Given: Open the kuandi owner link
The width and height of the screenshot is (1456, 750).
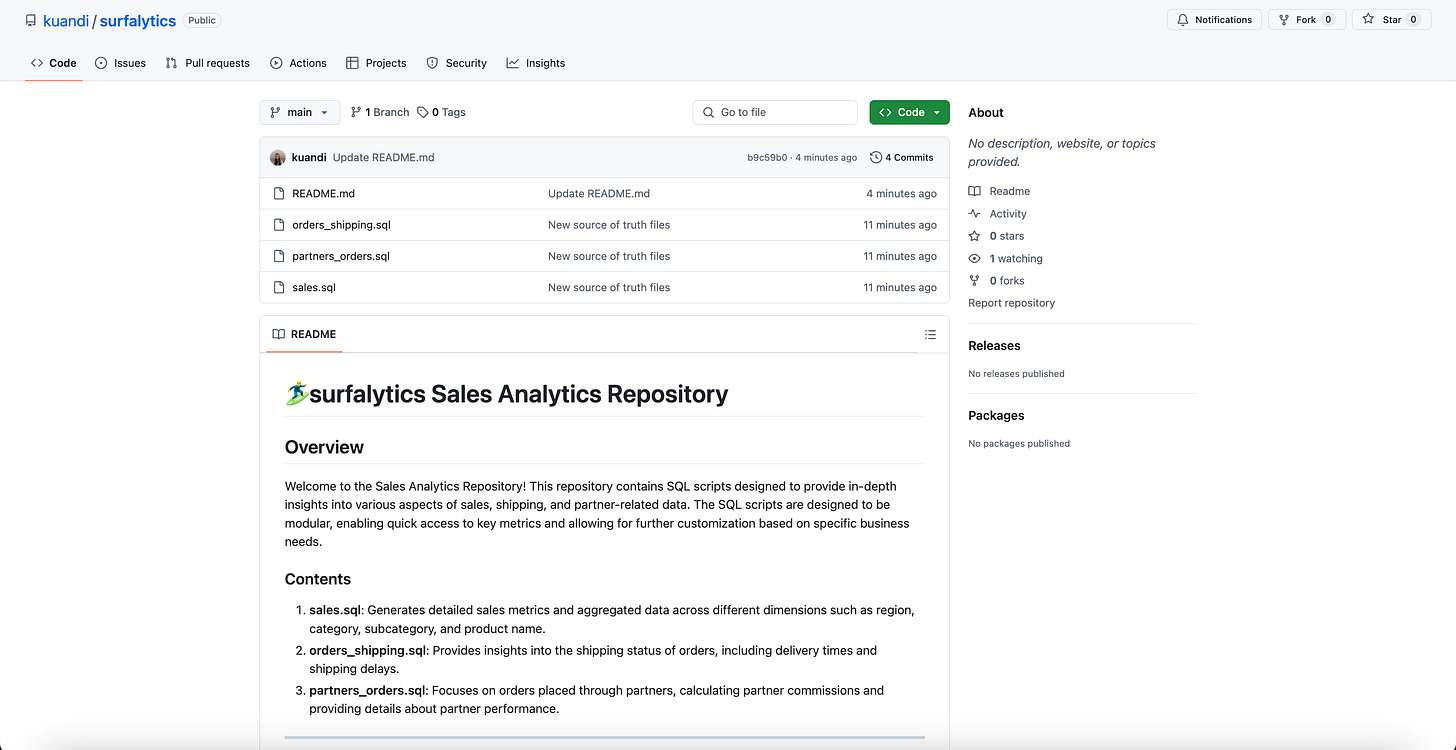Looking at the screenshot, I should tap(66, 20).
